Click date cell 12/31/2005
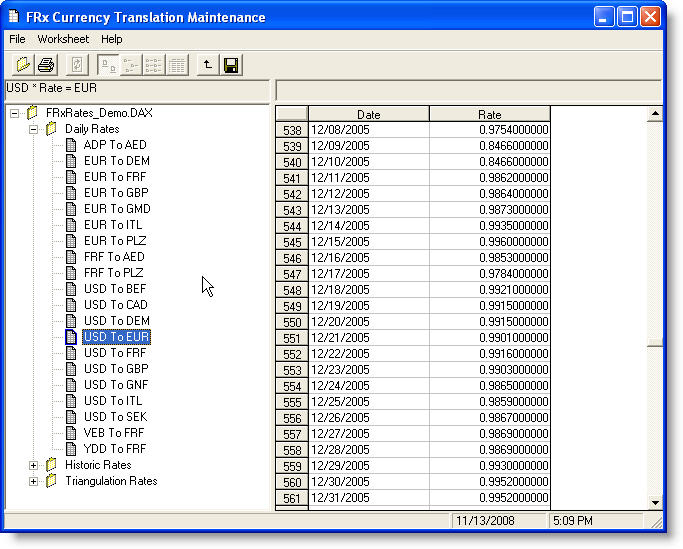 click(369, 498)
